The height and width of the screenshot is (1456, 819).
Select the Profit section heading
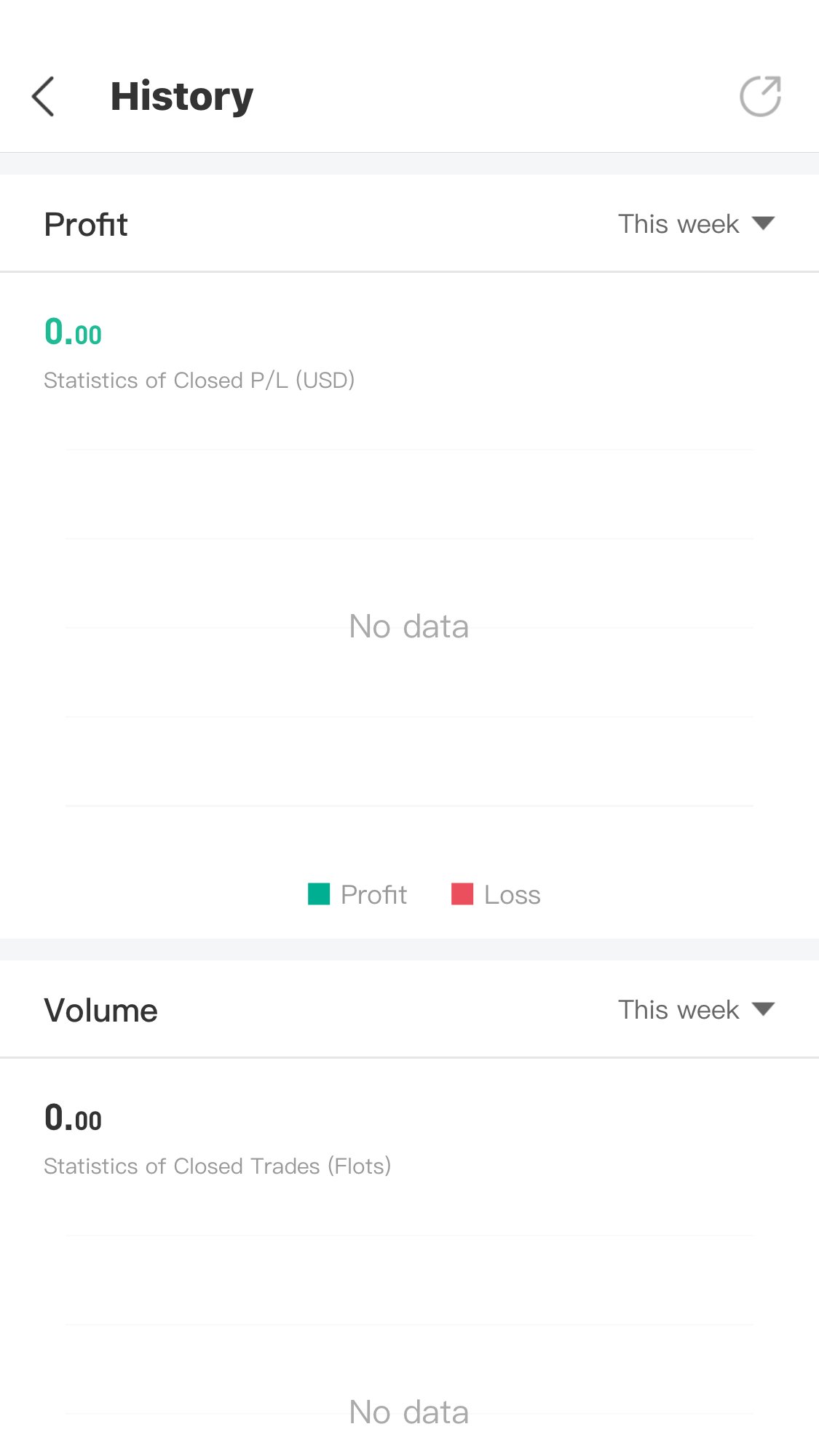point(86,224)
